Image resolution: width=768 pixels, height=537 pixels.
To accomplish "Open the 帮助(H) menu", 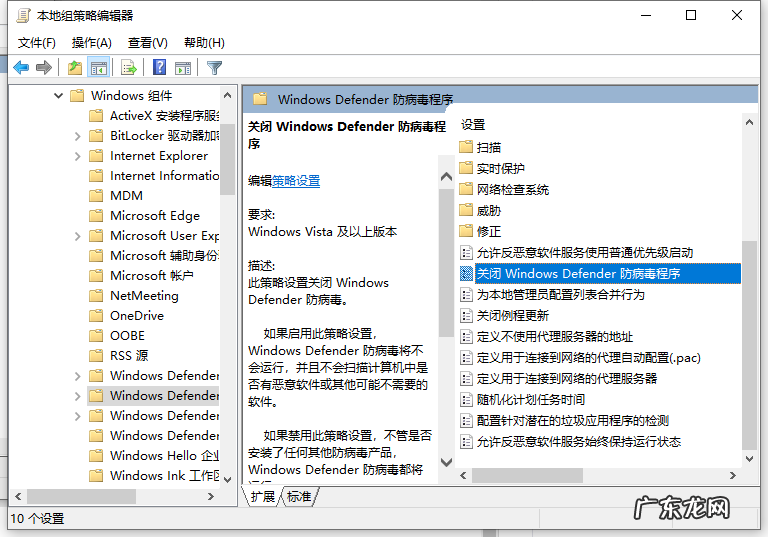I will click(x=204, y=43).
